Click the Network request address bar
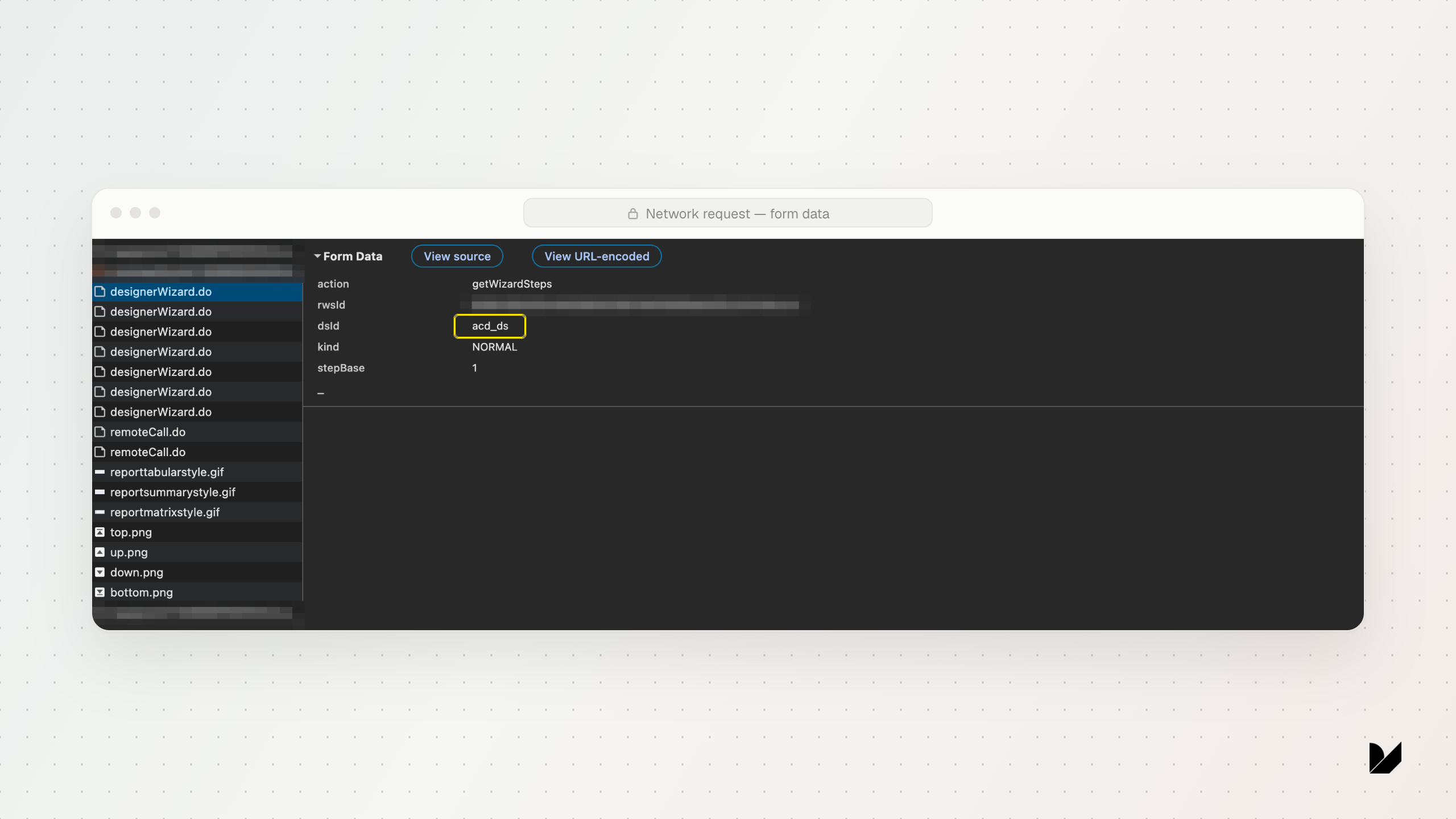 [x=727, y=213]
